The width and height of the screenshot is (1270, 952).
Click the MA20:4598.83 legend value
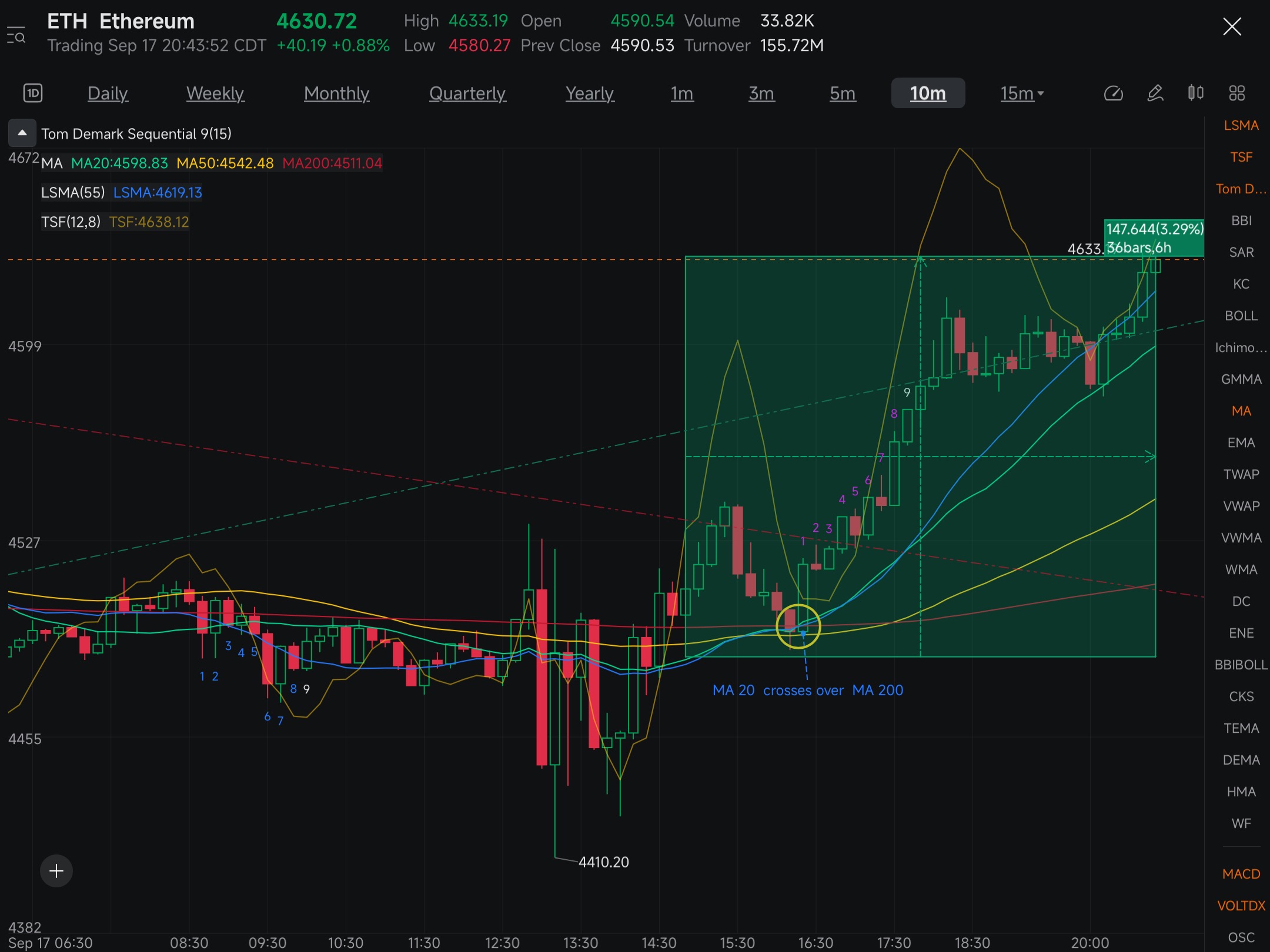pos(119,163)
